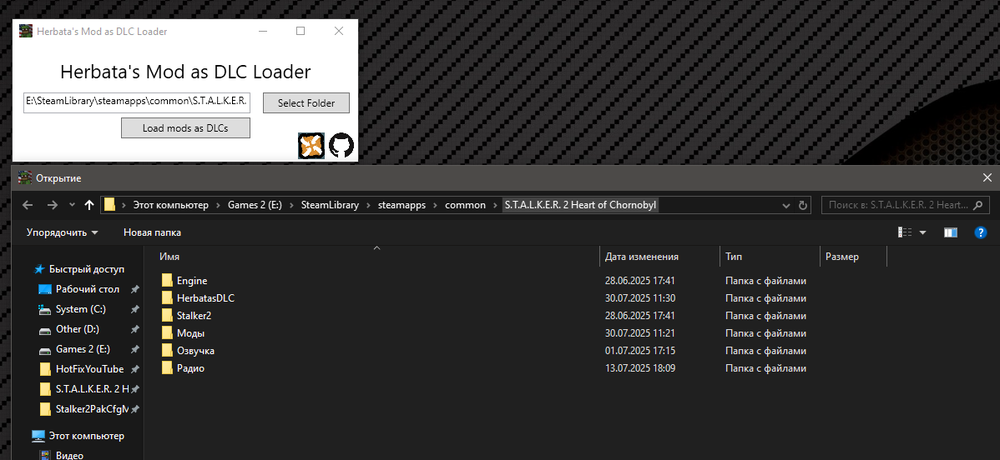This screenshot has width=1000, height=460.
Task: Click the search box Поиск field
Action: click(x=906, y=205)
